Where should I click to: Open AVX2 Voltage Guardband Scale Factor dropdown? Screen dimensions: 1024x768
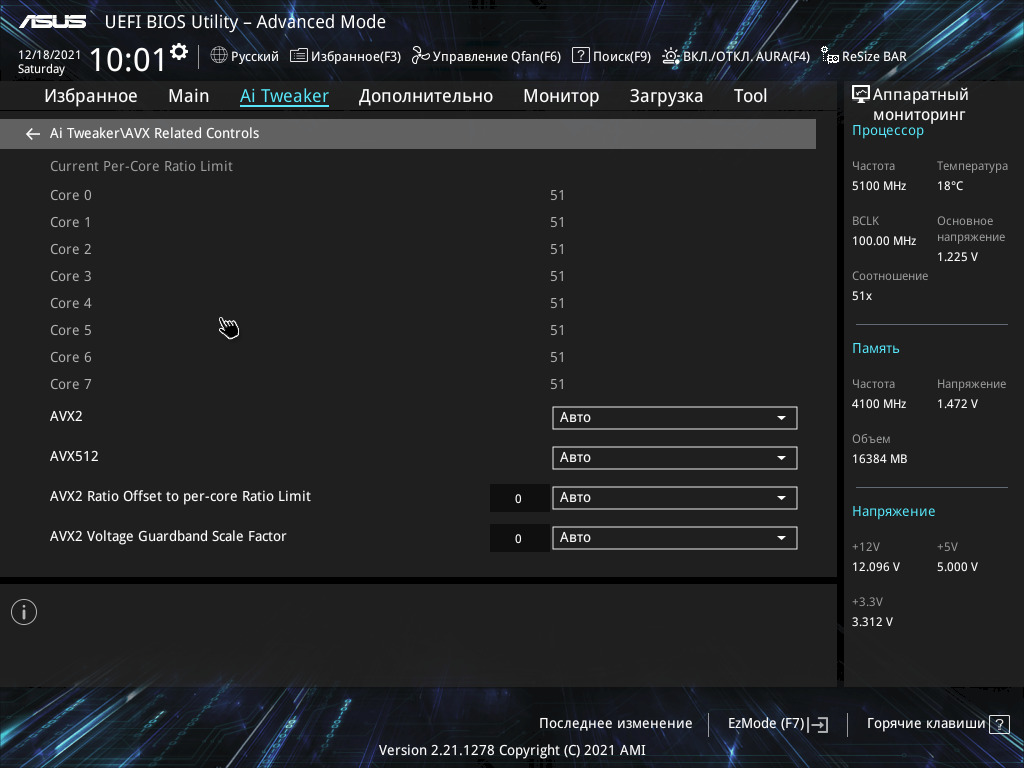point(675,537)
